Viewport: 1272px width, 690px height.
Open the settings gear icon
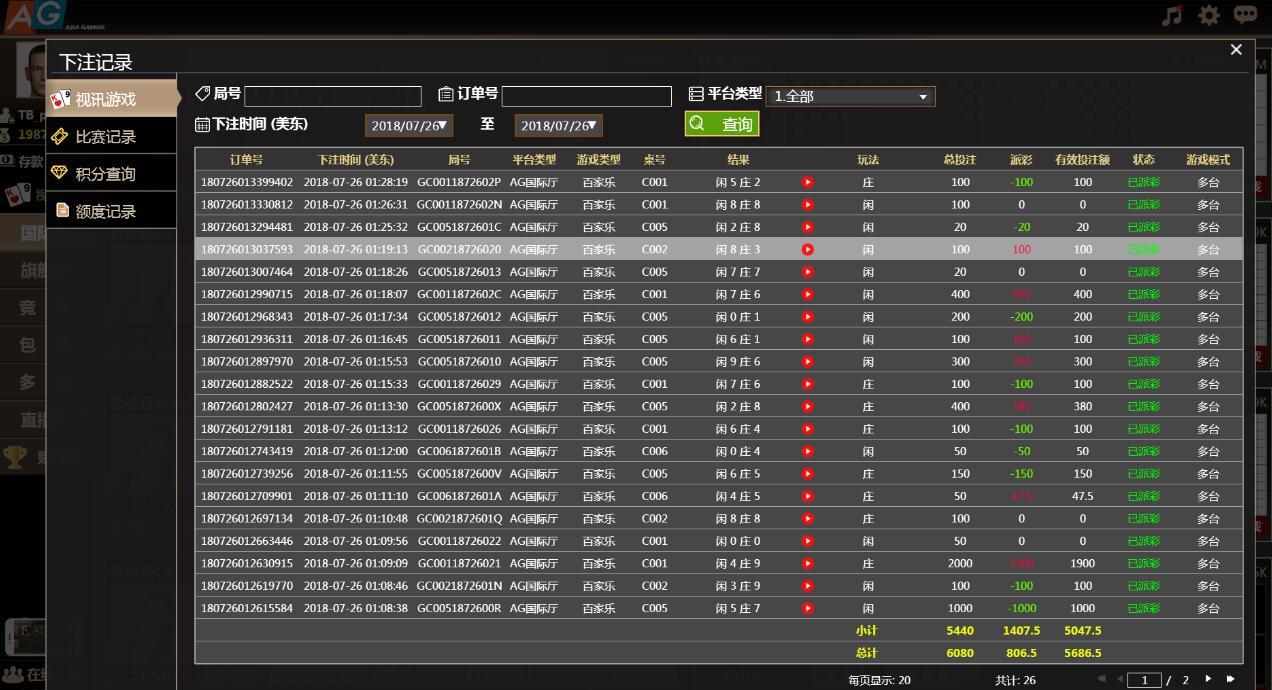tap(1209, 15)
